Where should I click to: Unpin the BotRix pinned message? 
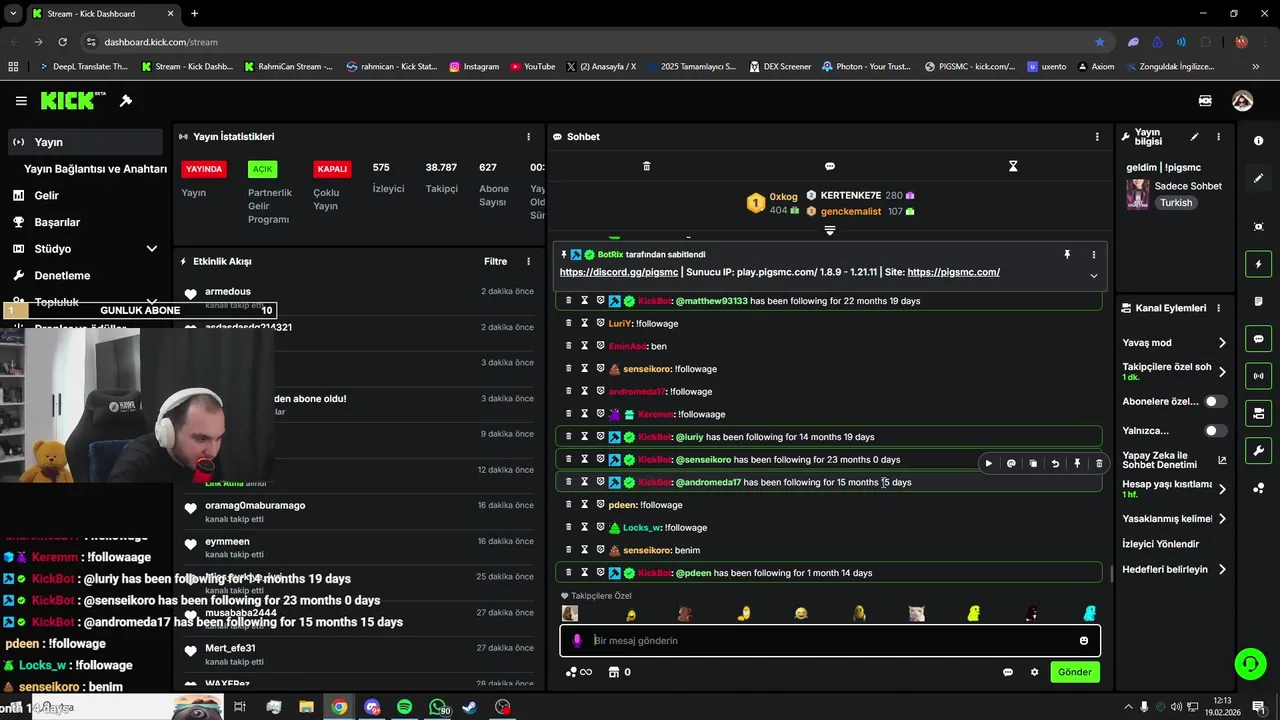[x=1067, y=255]
